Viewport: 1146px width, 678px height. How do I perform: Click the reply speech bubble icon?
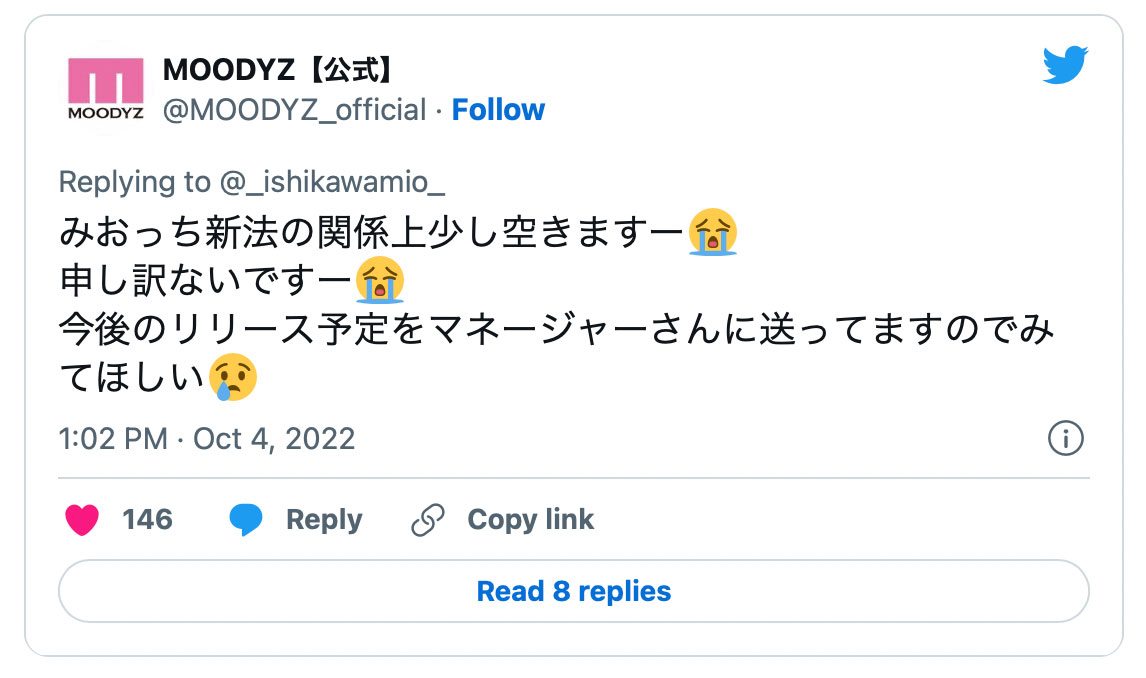tap(246, 520)
